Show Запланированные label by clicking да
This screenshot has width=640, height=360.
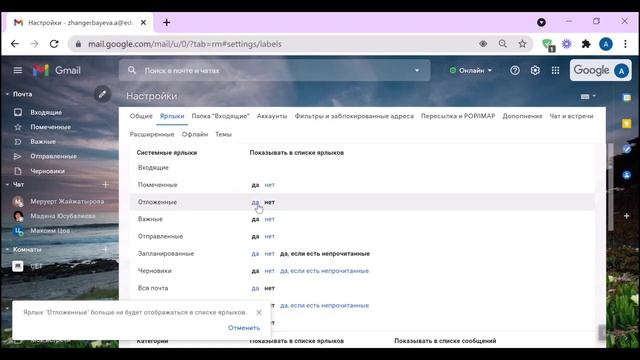click(x=255, y=253)
